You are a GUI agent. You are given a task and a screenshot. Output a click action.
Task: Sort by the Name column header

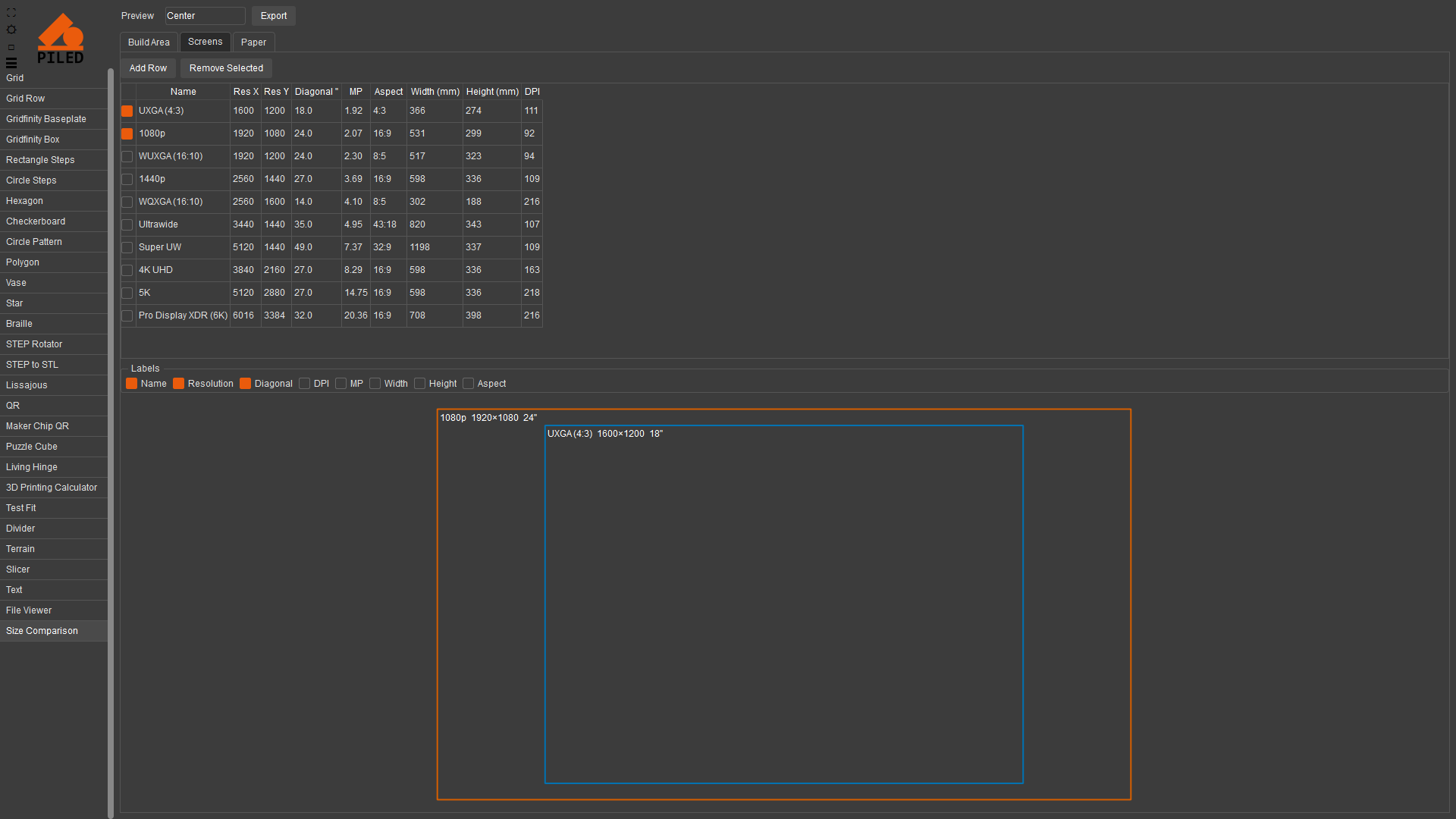point(184,92)
